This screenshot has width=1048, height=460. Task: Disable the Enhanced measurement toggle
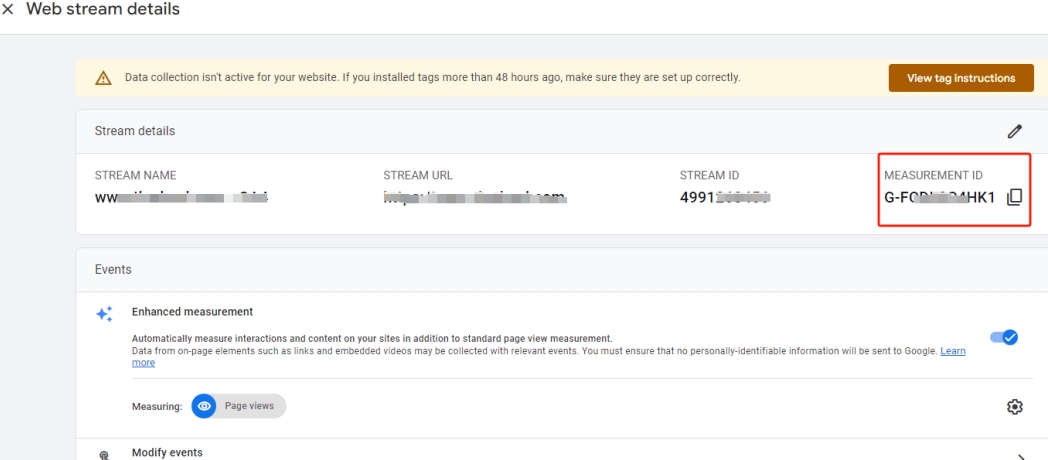click(x=1004, y=337)
